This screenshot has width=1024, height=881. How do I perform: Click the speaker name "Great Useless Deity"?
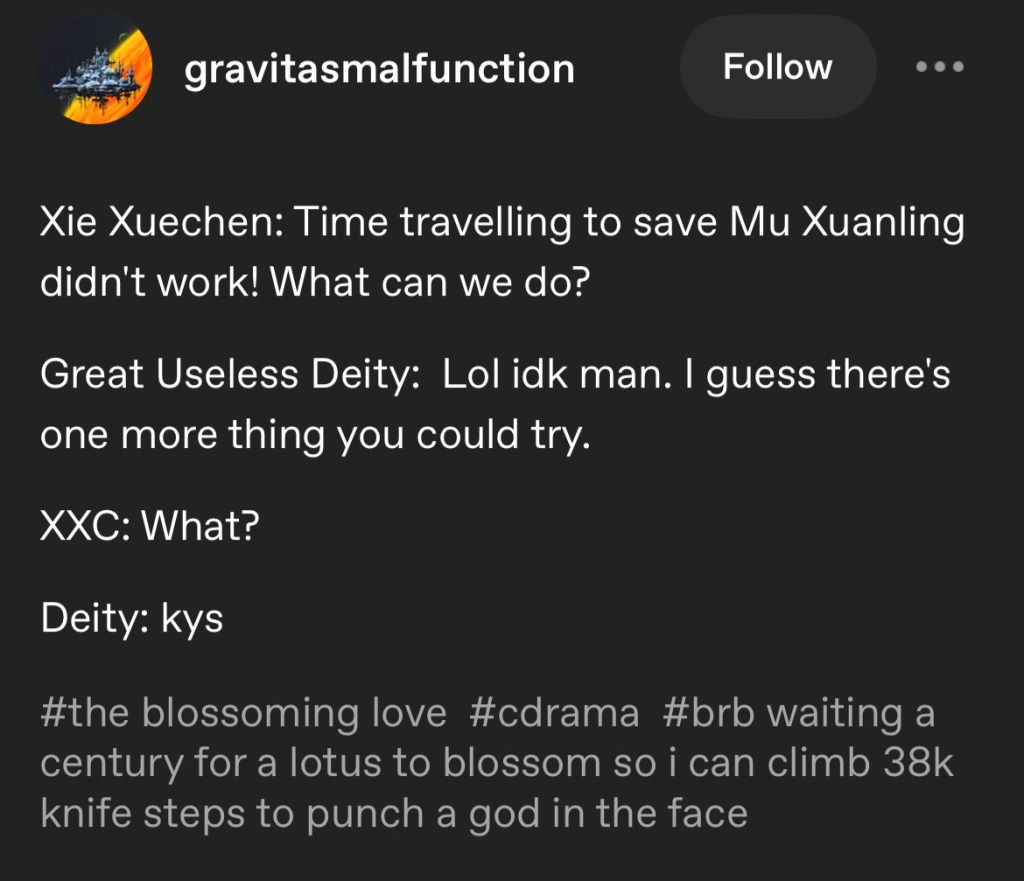[221, 375]
